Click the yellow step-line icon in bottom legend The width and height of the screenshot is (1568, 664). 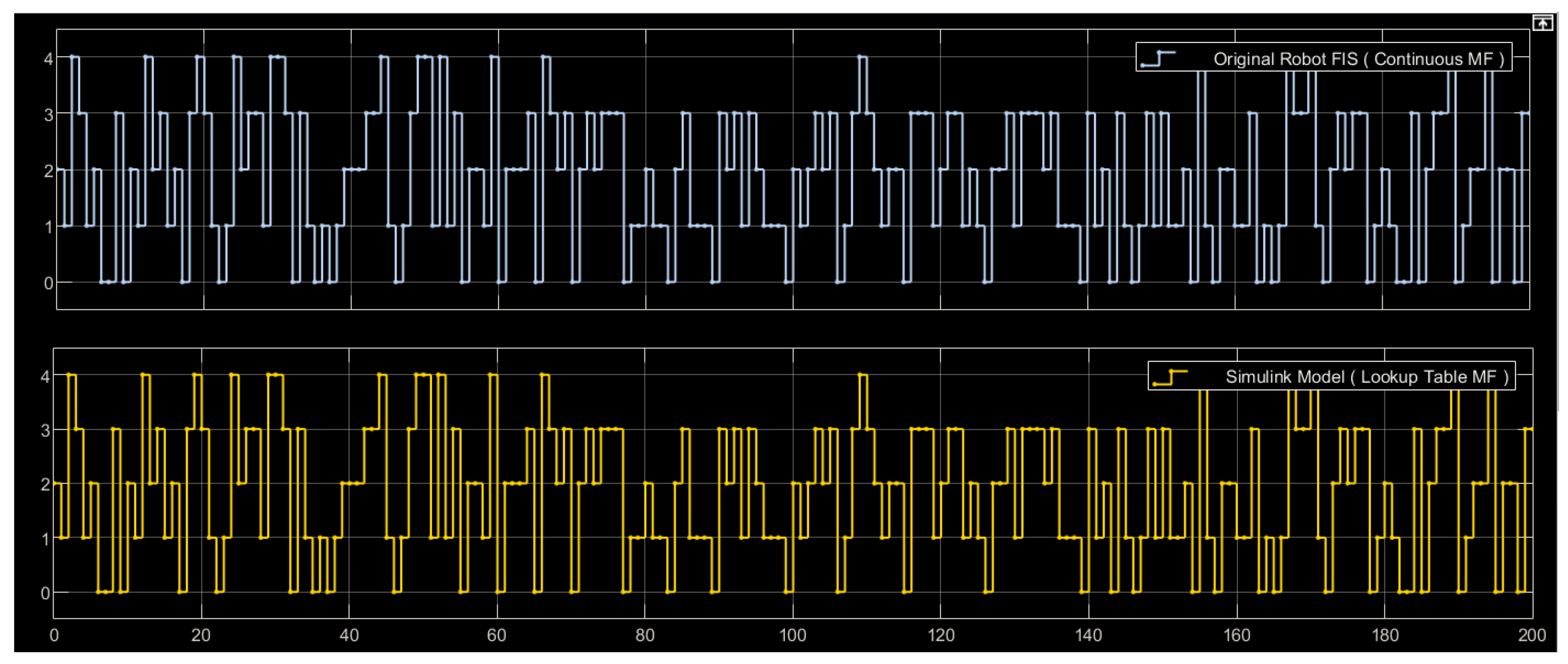[x=1170, y=377]
